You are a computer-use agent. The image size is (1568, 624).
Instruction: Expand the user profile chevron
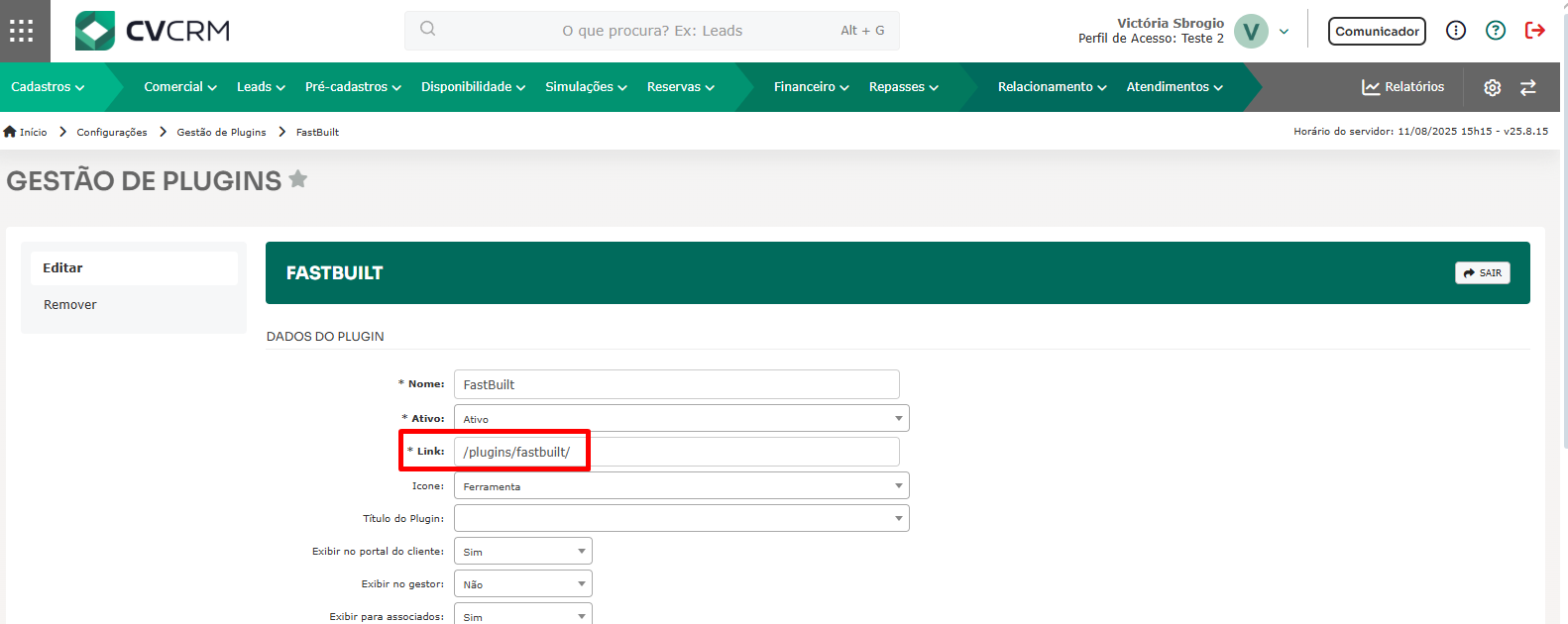point(1285,32)
